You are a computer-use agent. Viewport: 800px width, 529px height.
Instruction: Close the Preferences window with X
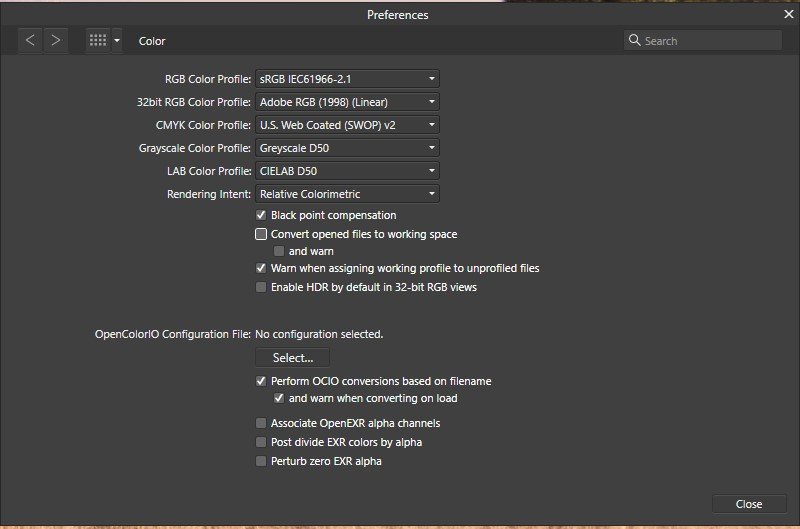789,14
